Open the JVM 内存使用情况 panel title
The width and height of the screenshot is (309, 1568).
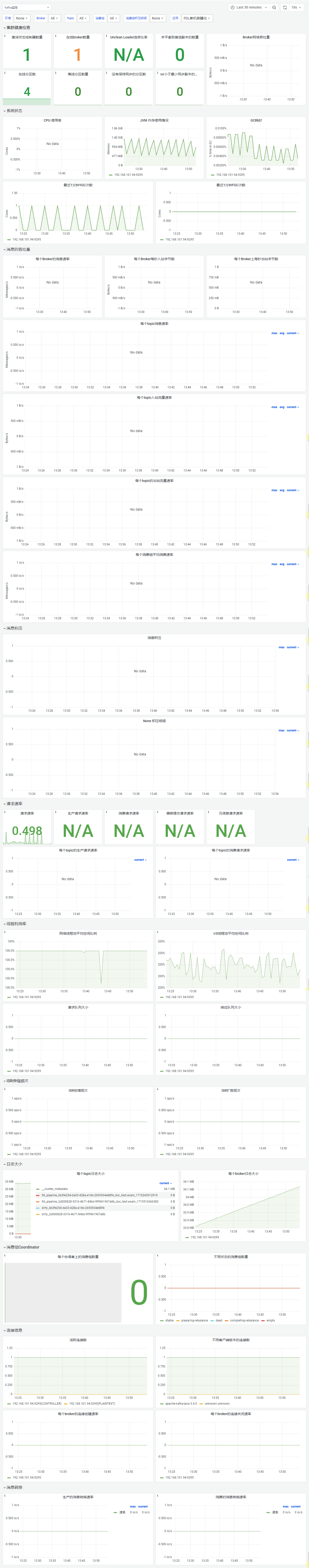(154, 121)
